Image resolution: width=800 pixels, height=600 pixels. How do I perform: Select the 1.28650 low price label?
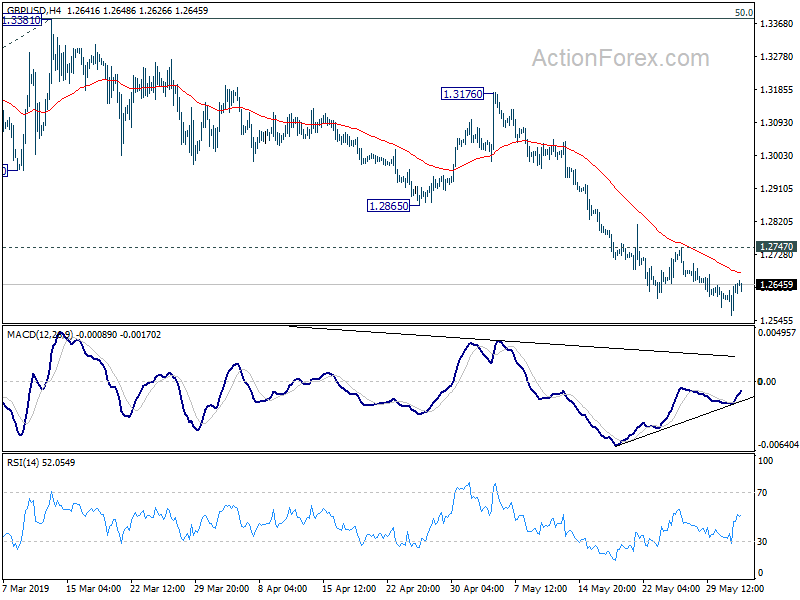point(389,206)
